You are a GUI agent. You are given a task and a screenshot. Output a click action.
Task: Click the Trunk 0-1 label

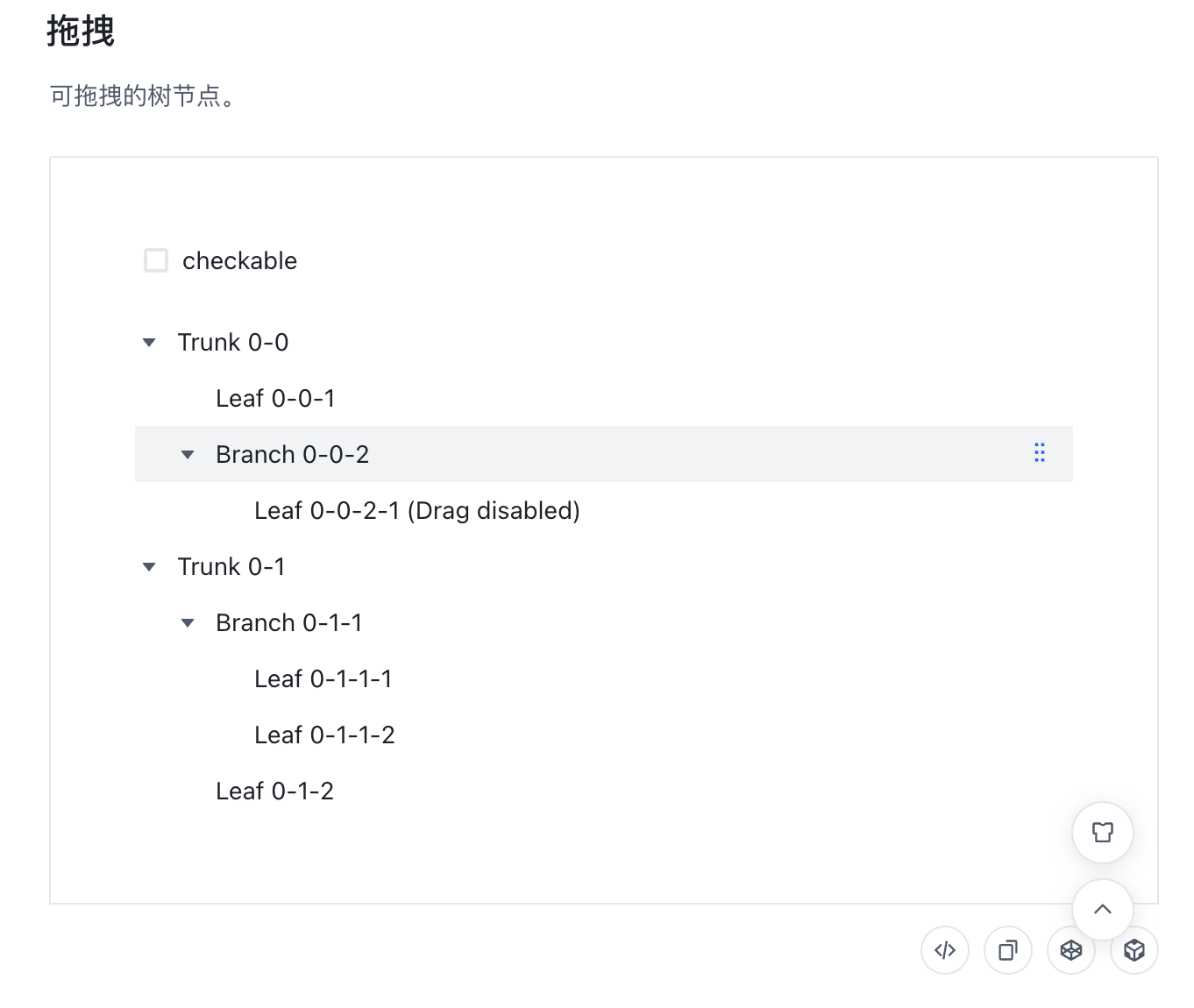tap(231, 566)
